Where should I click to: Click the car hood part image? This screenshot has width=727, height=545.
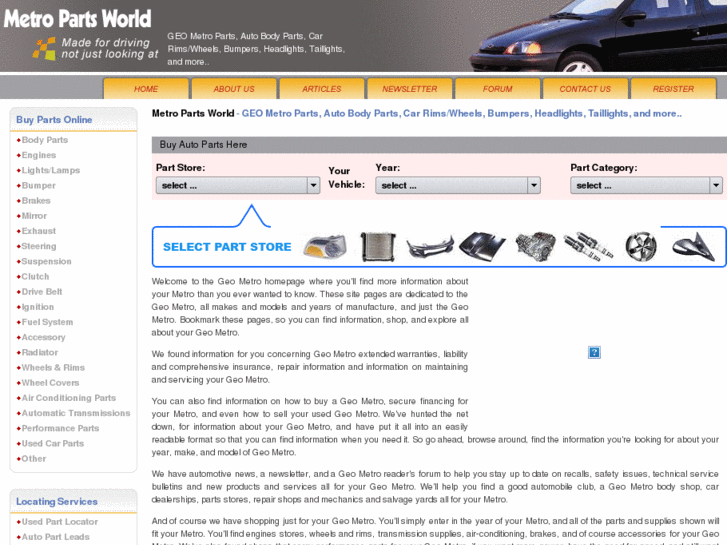pyautogui.click(x=482, y=247)
